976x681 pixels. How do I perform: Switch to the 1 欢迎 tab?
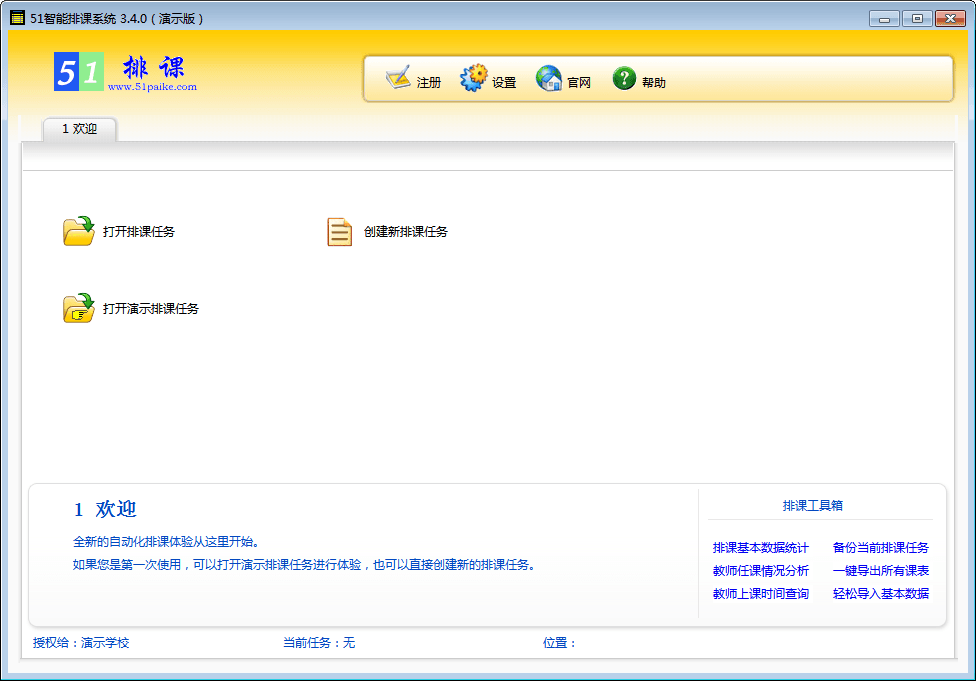click(80, 129)
